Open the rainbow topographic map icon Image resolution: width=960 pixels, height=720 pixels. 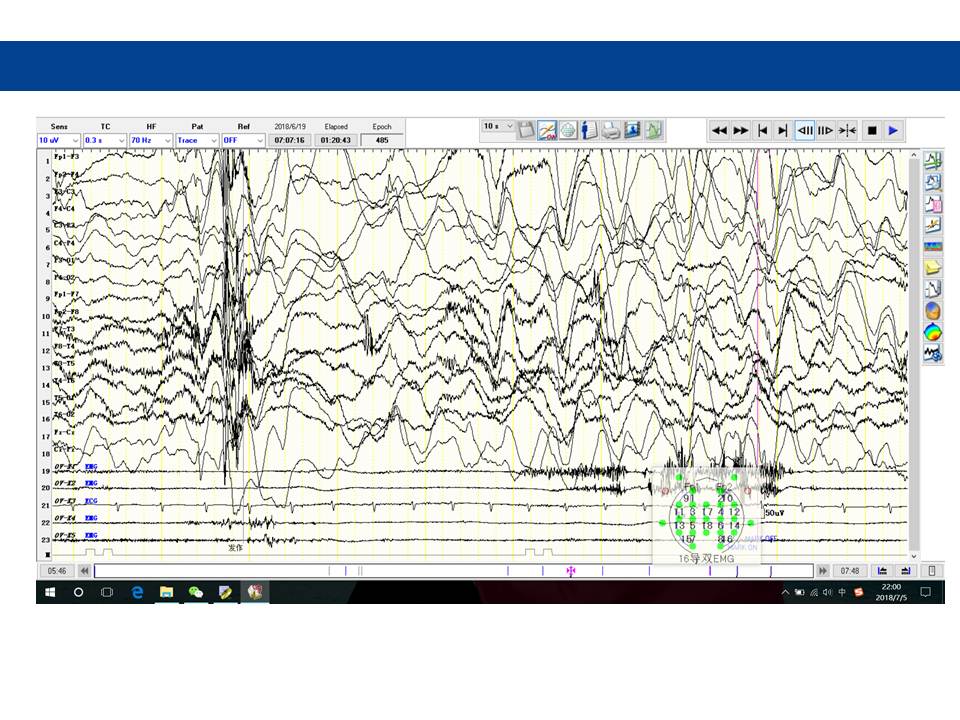932,332
